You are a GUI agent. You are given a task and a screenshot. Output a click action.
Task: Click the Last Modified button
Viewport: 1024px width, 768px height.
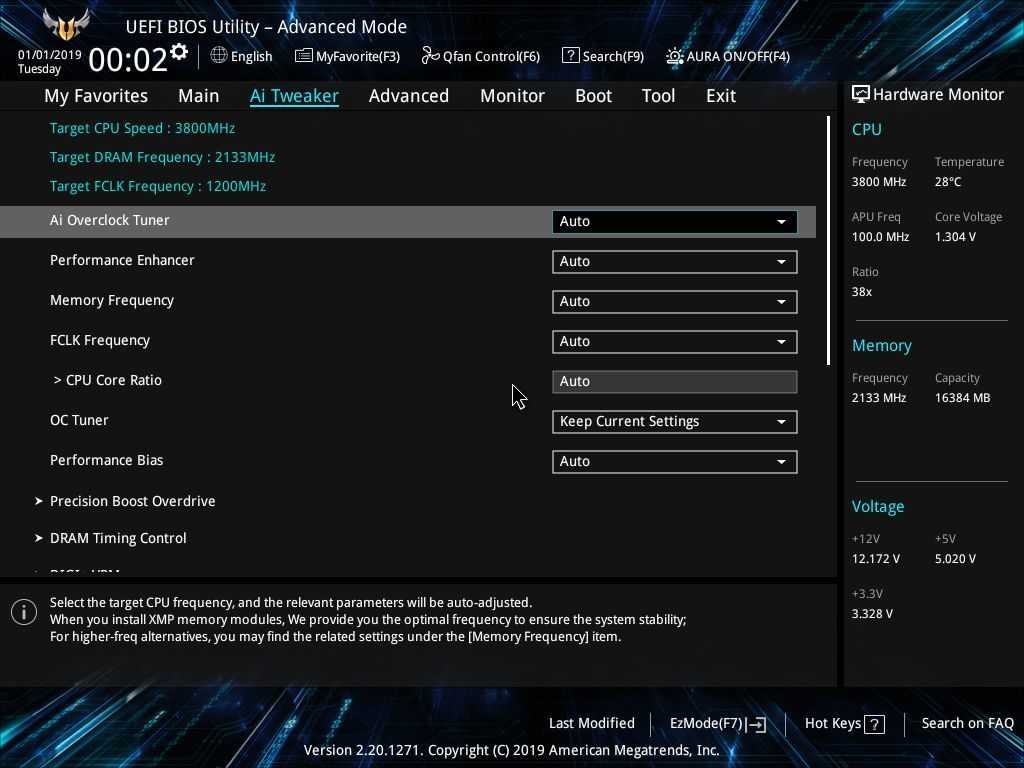pyautogui.click(x=591, y=723)
